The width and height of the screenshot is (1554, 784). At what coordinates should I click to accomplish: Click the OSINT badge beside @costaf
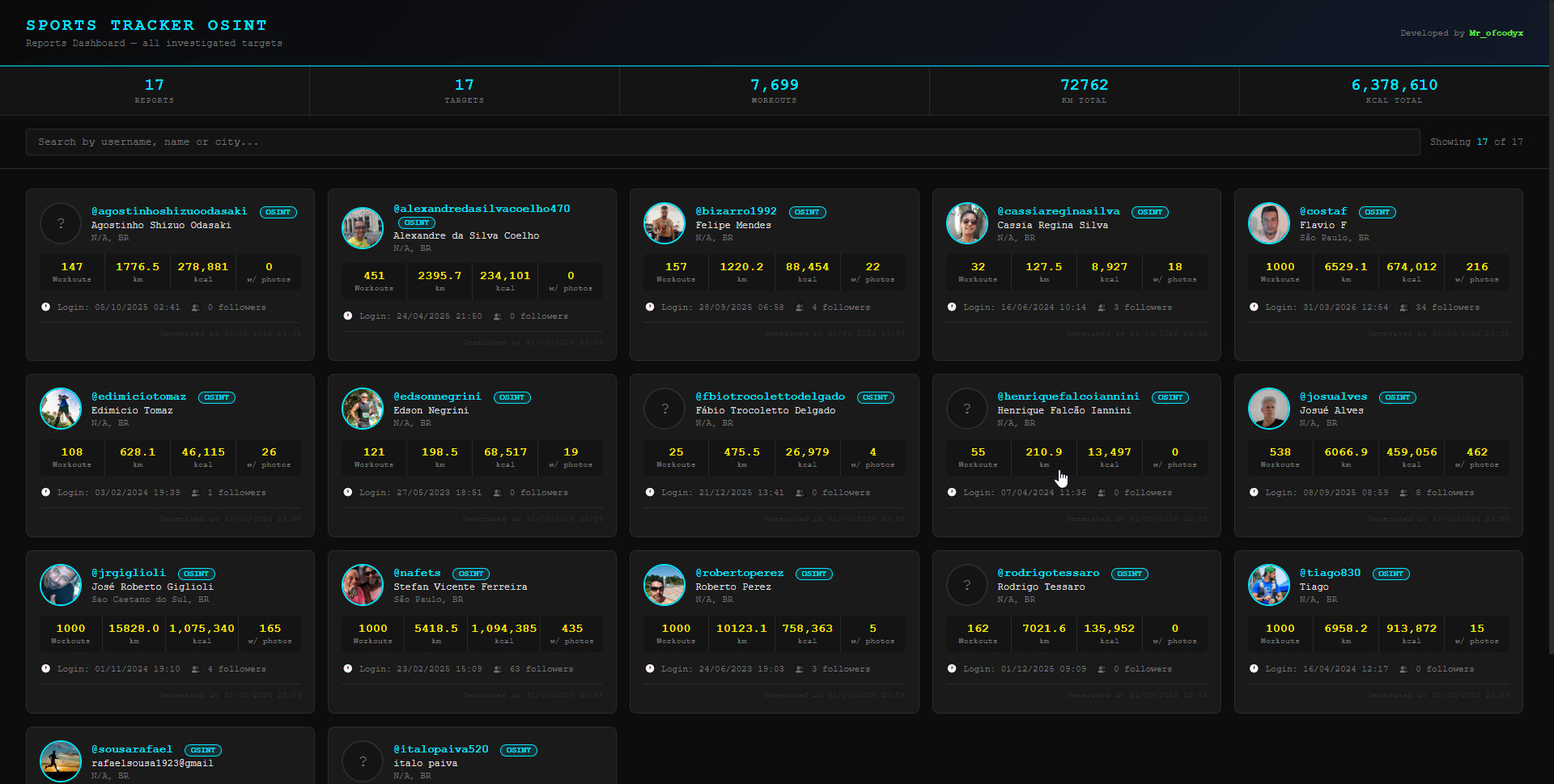[1377, 212]
